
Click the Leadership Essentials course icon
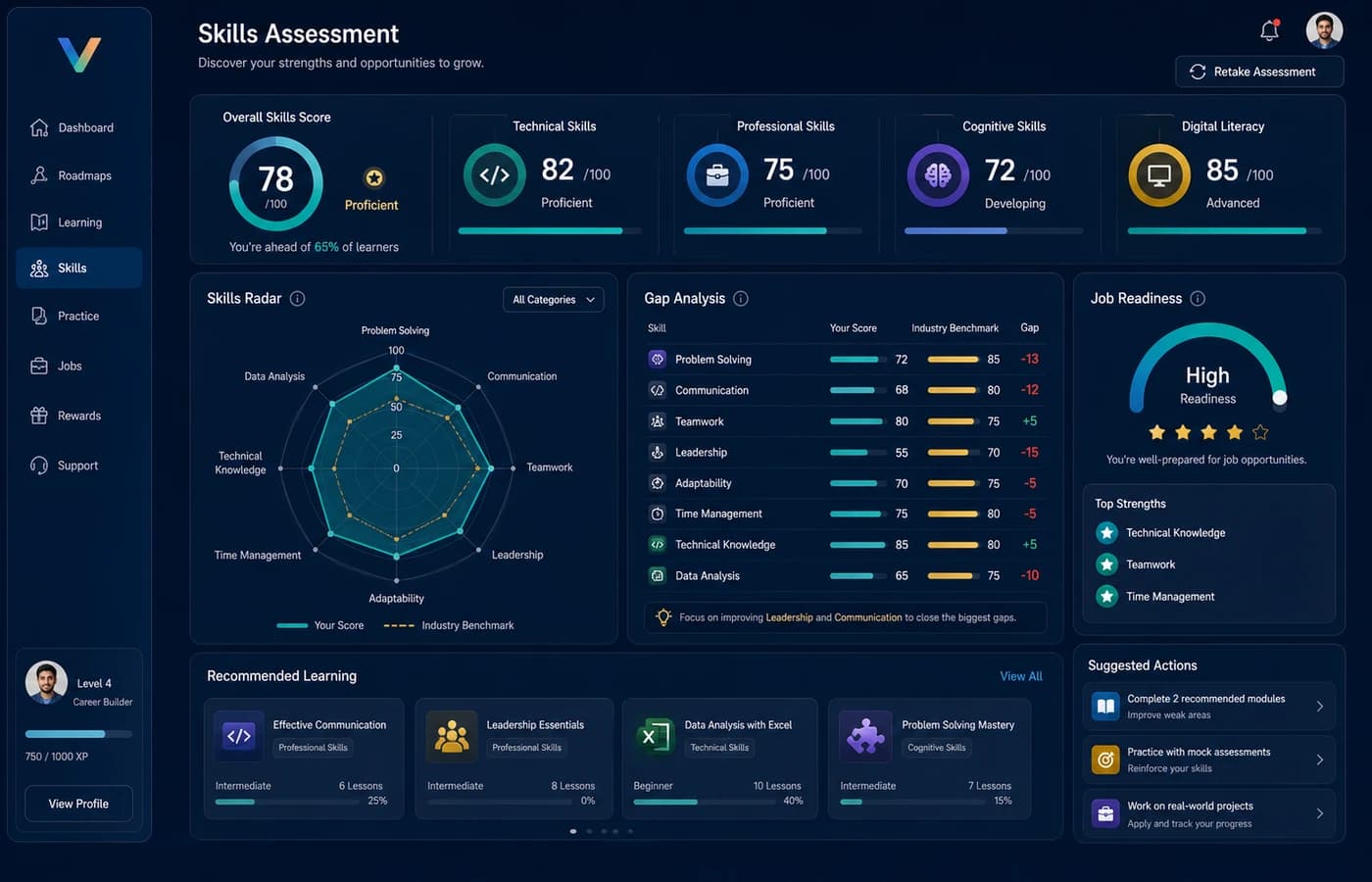452,736
